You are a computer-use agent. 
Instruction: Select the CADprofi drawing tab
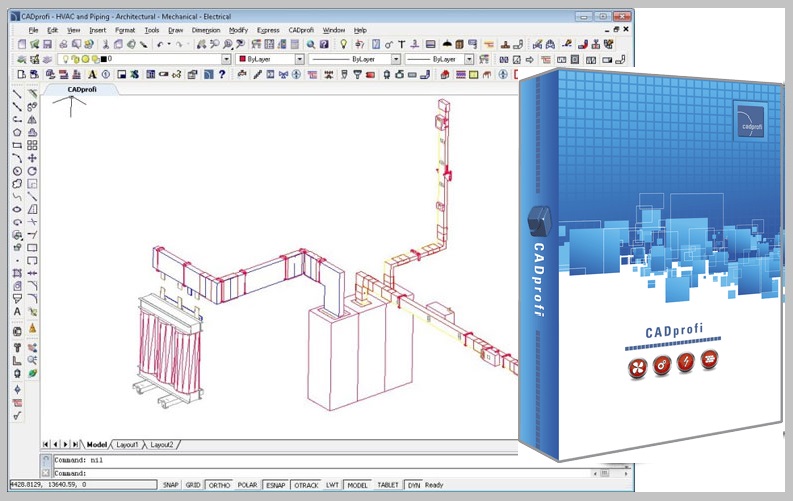(82, 89)
